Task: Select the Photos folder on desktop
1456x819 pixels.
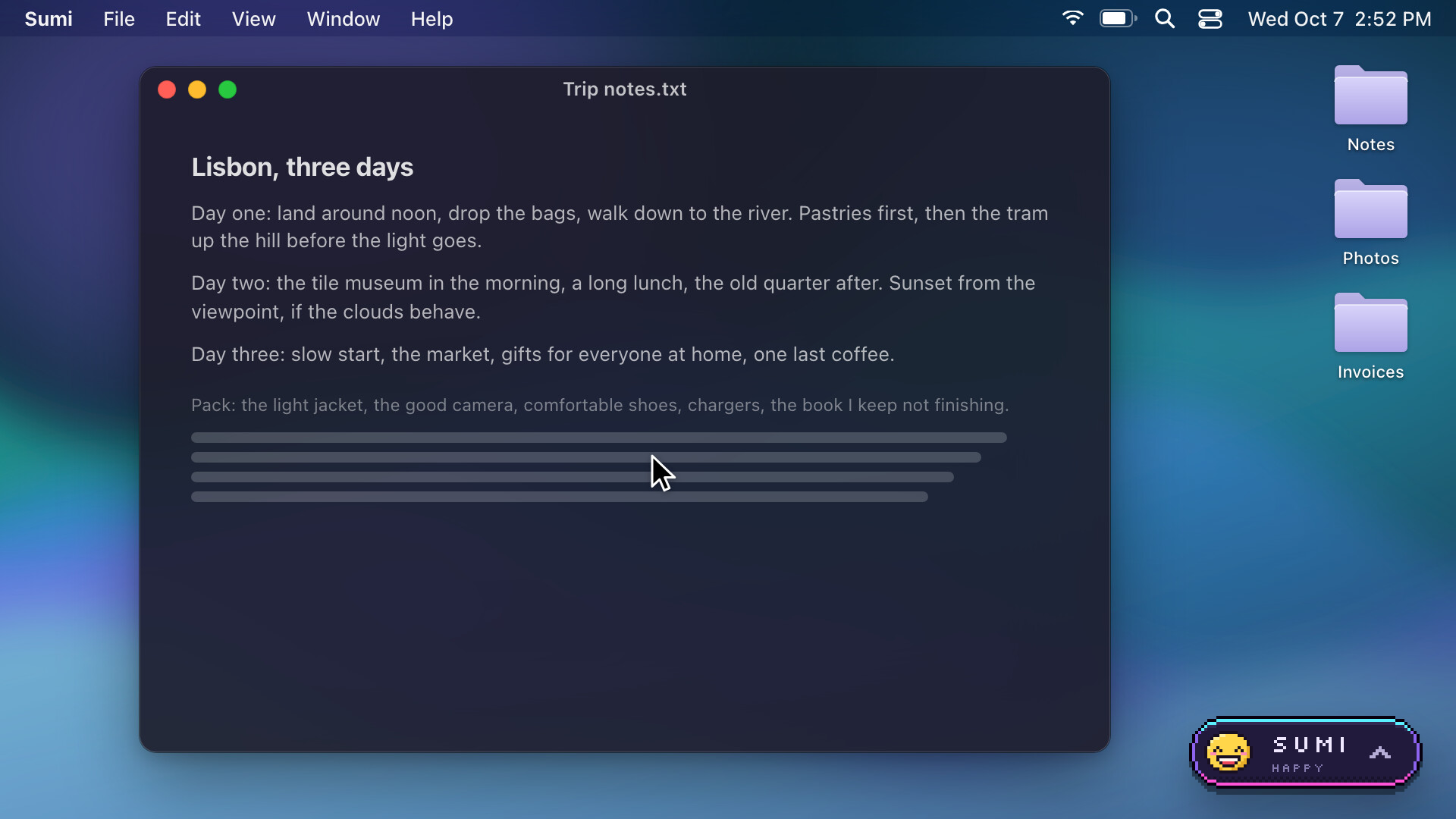Action: [x=1371, y=222]
